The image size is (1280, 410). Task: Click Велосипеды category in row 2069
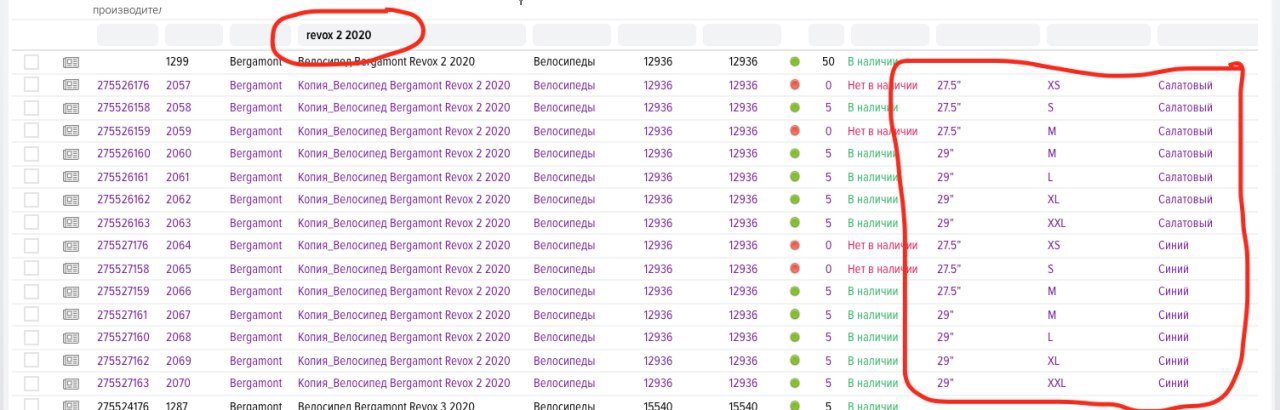point(564,361)
